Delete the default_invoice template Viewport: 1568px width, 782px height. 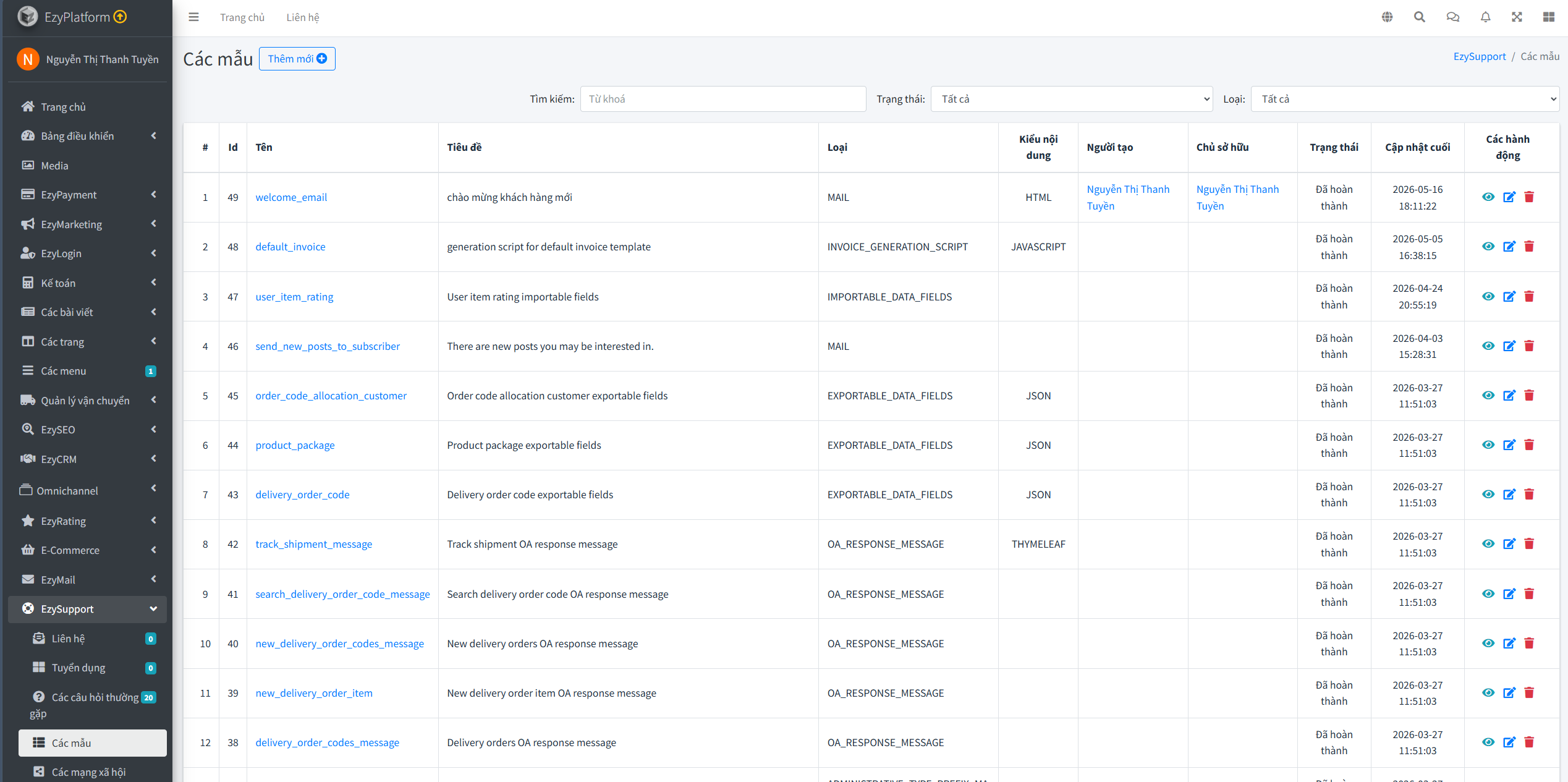click(x=1529, y=247)
